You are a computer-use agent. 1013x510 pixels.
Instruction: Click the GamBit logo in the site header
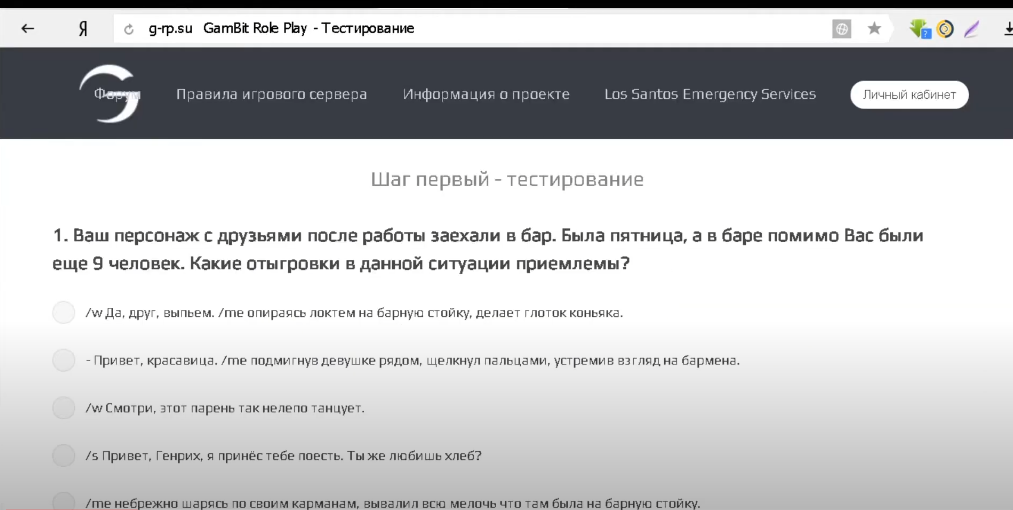(108, 94)
